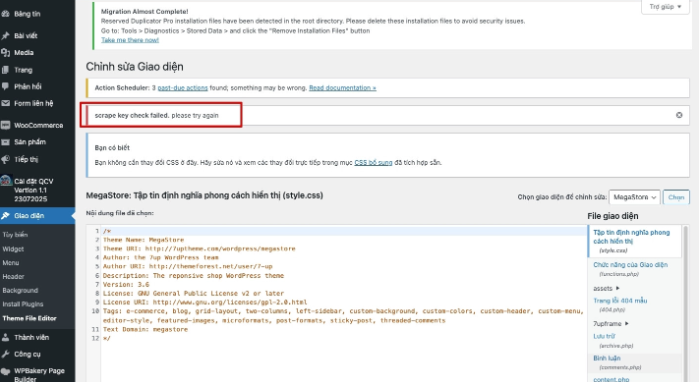Open Bài viết menu
699x382 pixels.
coord(25,36)
